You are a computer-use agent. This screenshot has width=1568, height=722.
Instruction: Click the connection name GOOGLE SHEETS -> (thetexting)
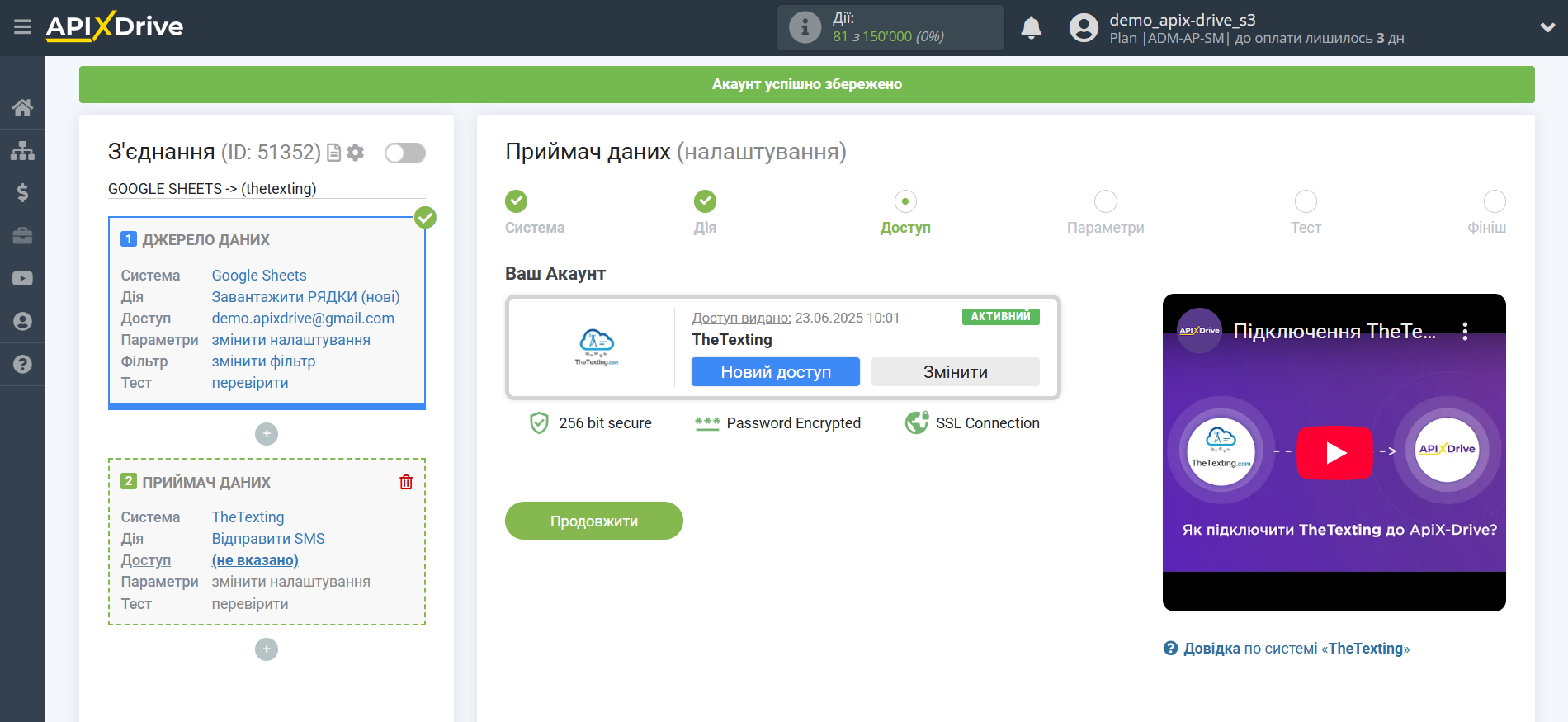point(212,189)
